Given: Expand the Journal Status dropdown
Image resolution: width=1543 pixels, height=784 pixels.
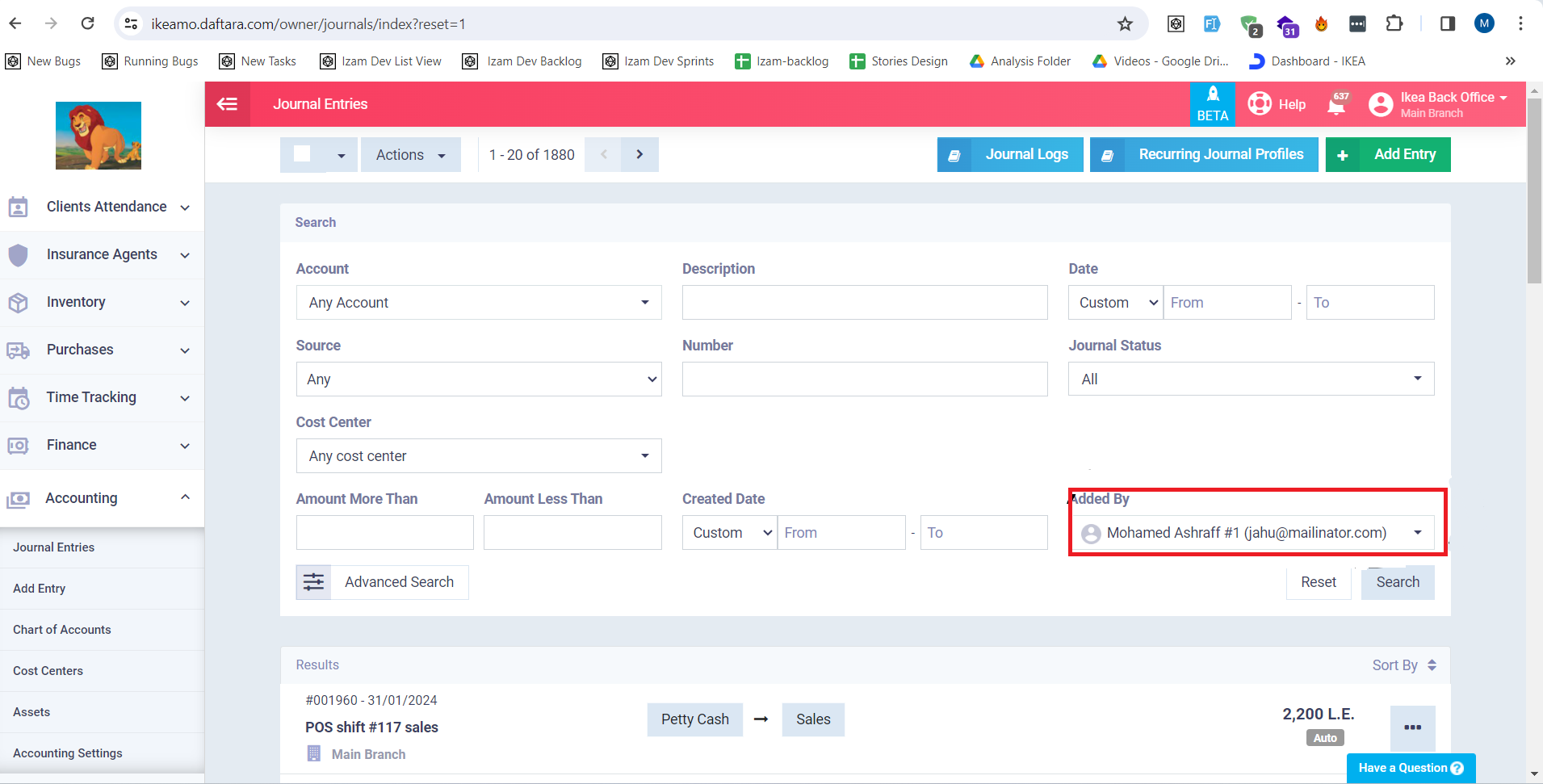Looking at the screenshot, I should [1251, 379].
